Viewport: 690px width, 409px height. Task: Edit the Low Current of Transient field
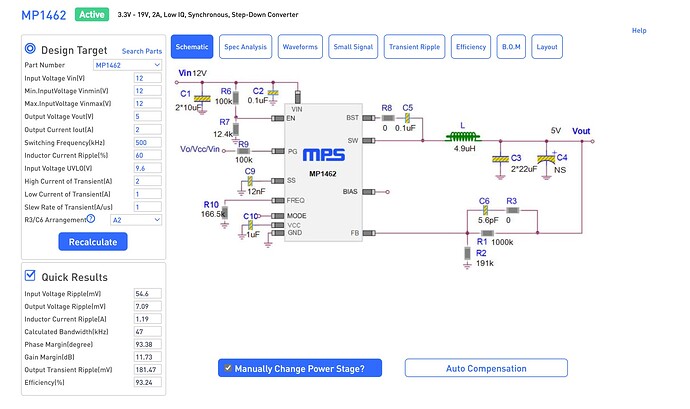[x=147, y=194]
